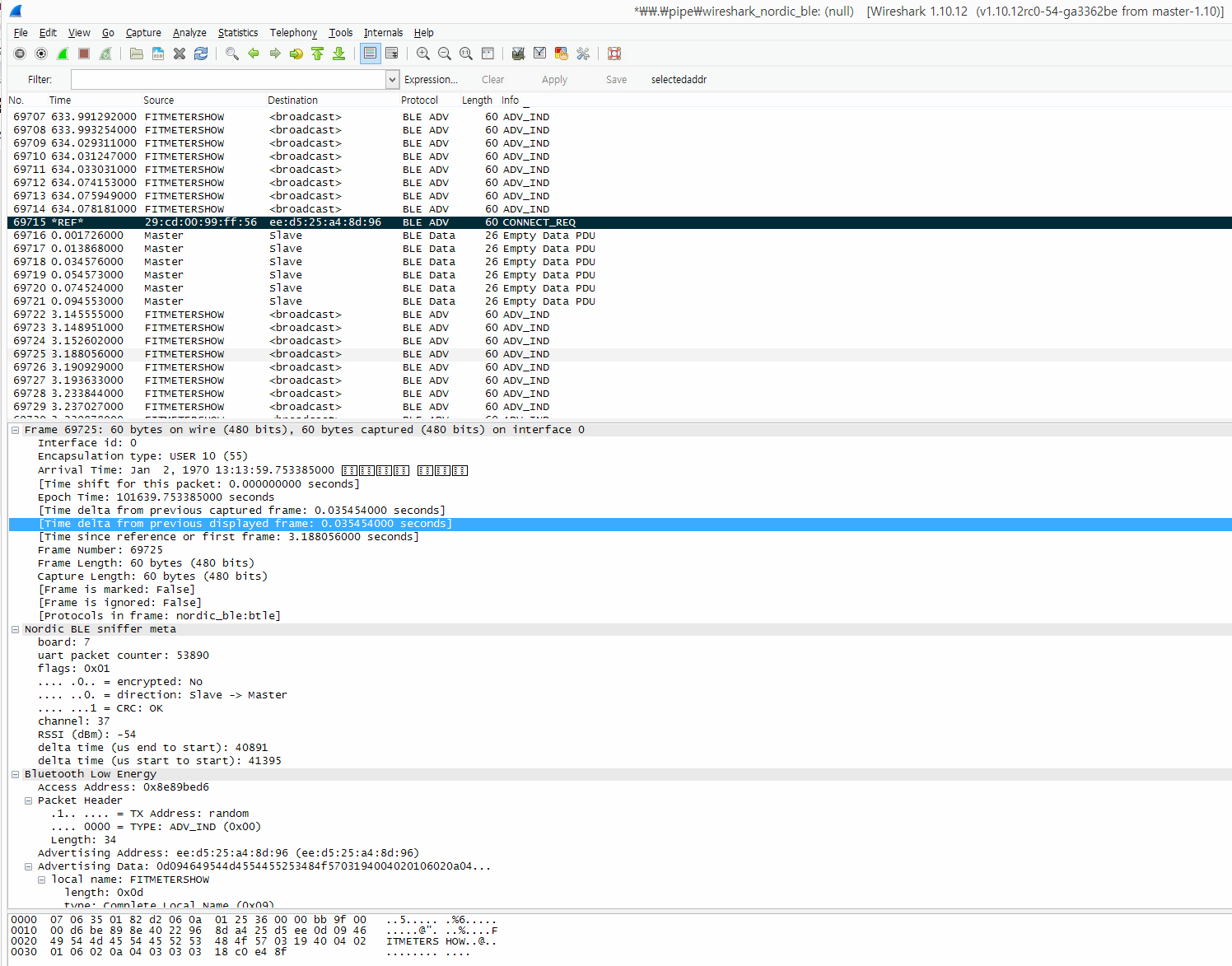Select the Epoch Time line

tap(156, 497)
